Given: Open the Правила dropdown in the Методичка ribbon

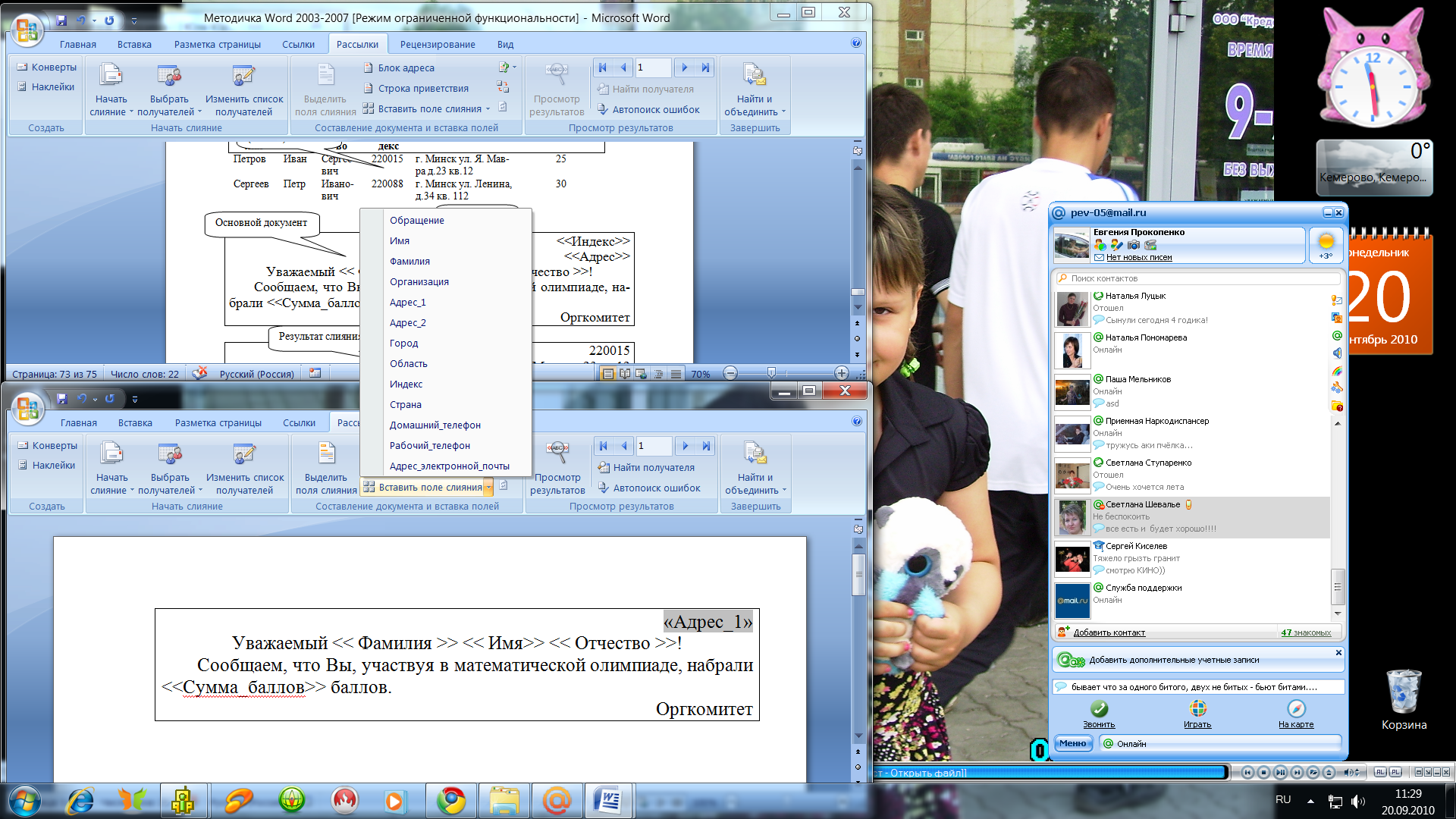Looking at the screenshot, I should (507, 67).
